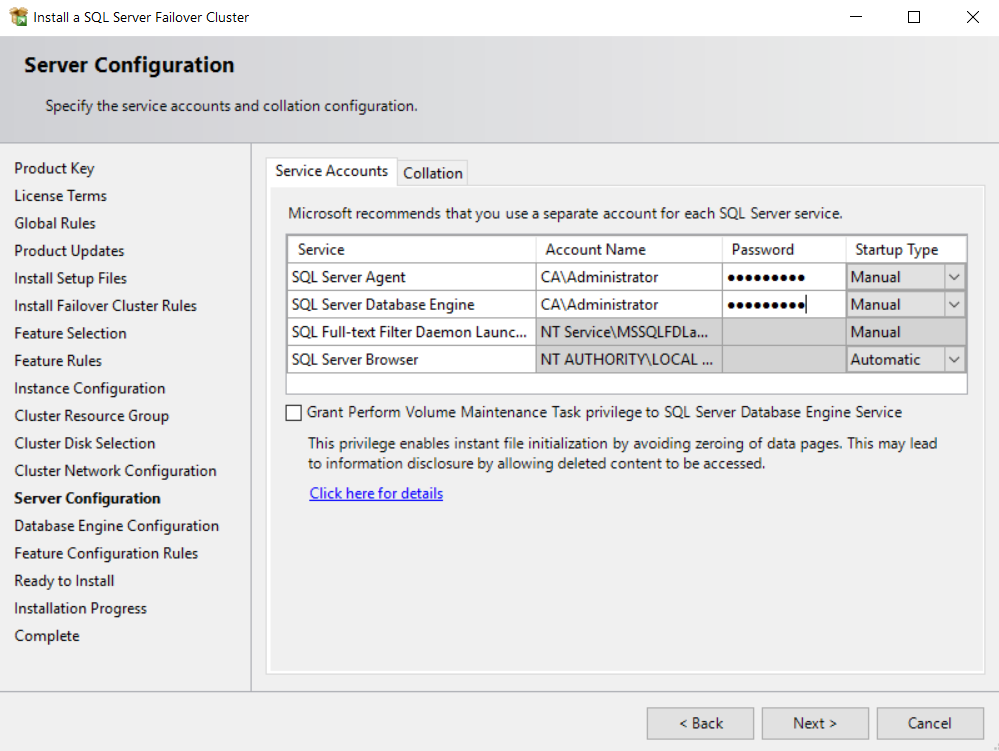Click the Startup Type column header
This screenshot has width=999, height=751.
906,250
